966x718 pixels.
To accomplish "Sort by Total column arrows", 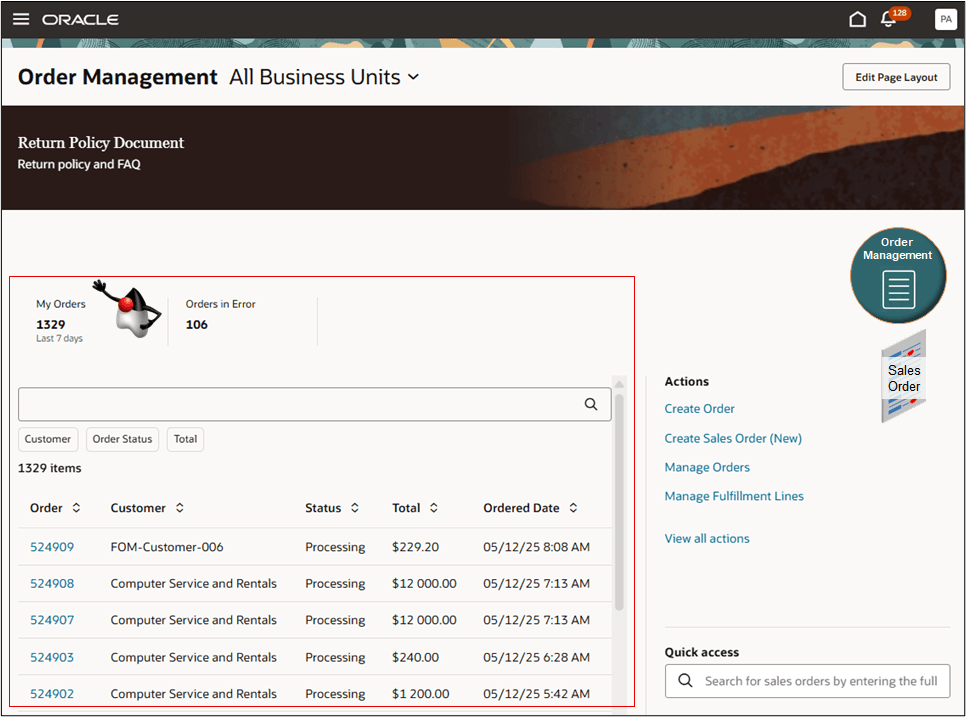I will tap(434, 508).
